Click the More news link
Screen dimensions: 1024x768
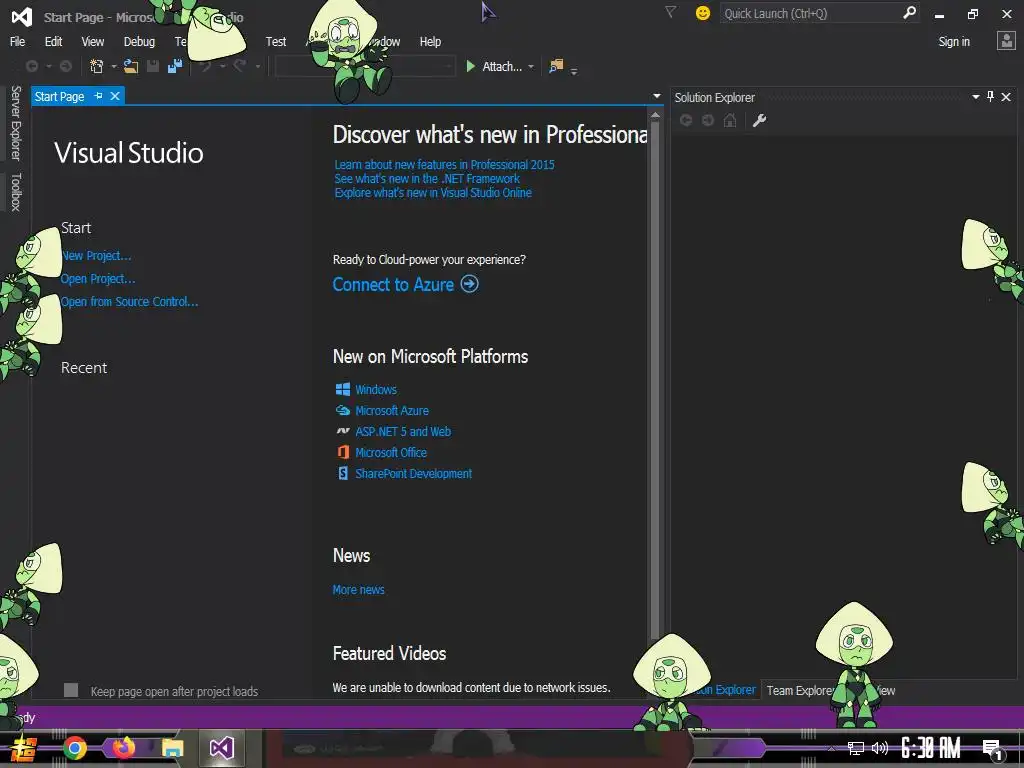point(359,590)
